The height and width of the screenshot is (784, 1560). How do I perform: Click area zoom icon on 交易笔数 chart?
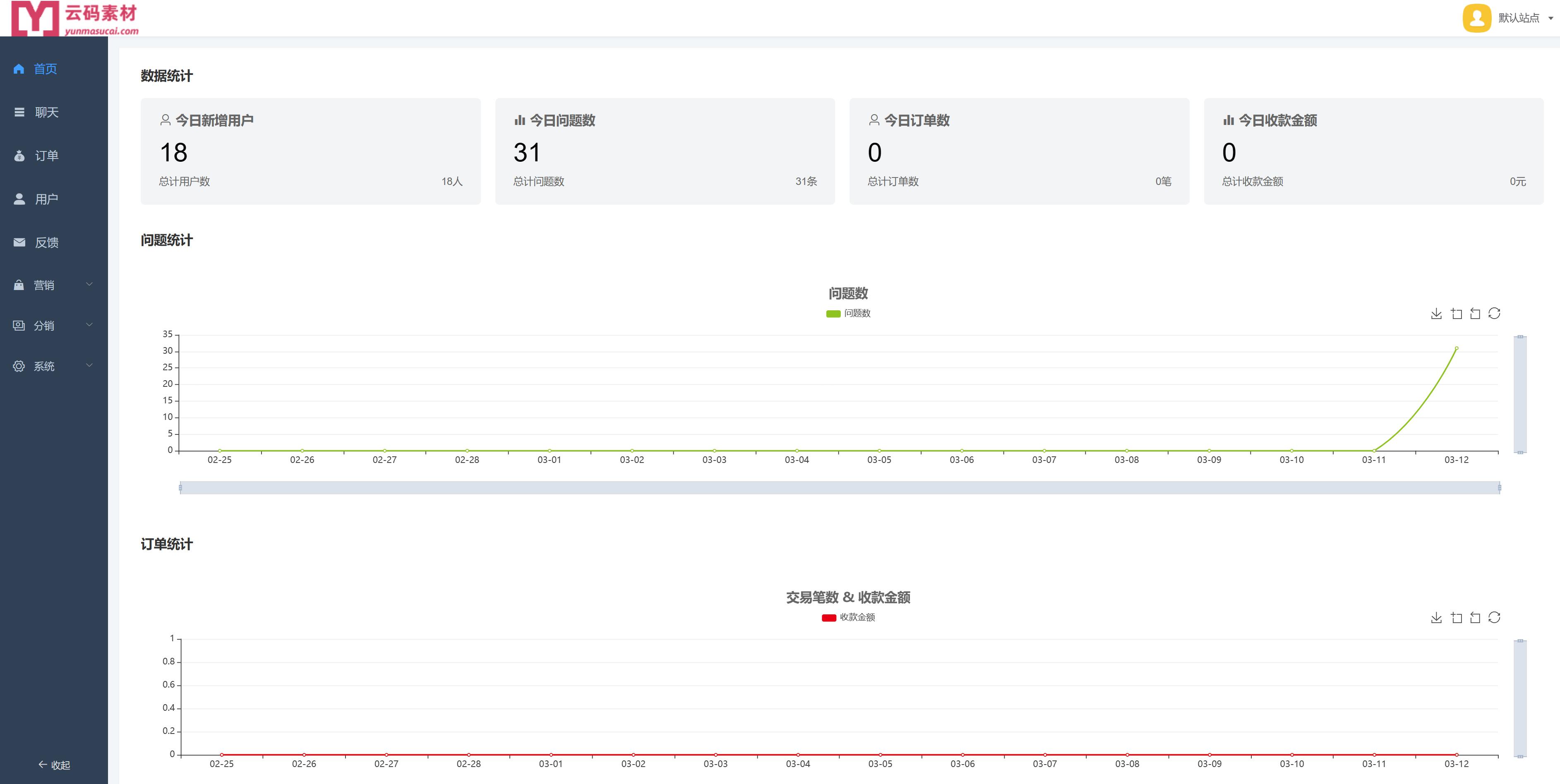[1456, 618]
